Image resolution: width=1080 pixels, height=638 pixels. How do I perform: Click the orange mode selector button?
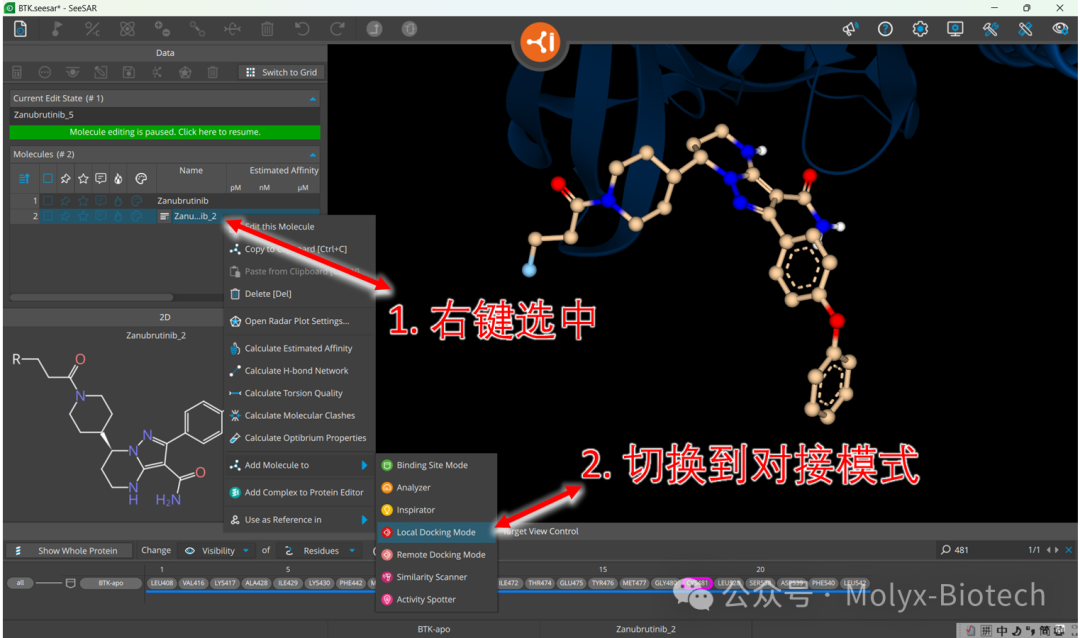pos(540,42)
